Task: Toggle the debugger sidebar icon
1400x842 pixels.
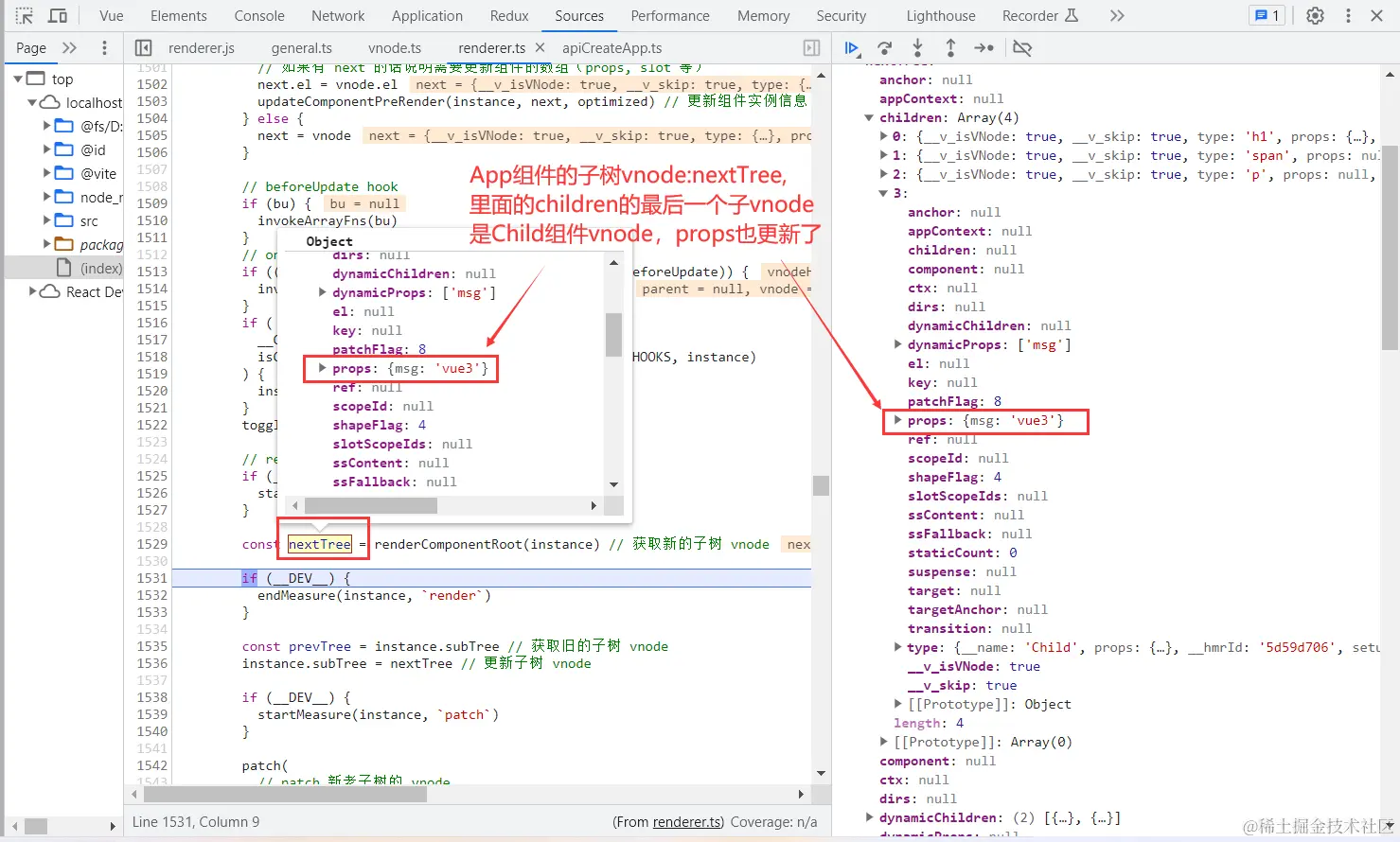Action: pos(811,48)
